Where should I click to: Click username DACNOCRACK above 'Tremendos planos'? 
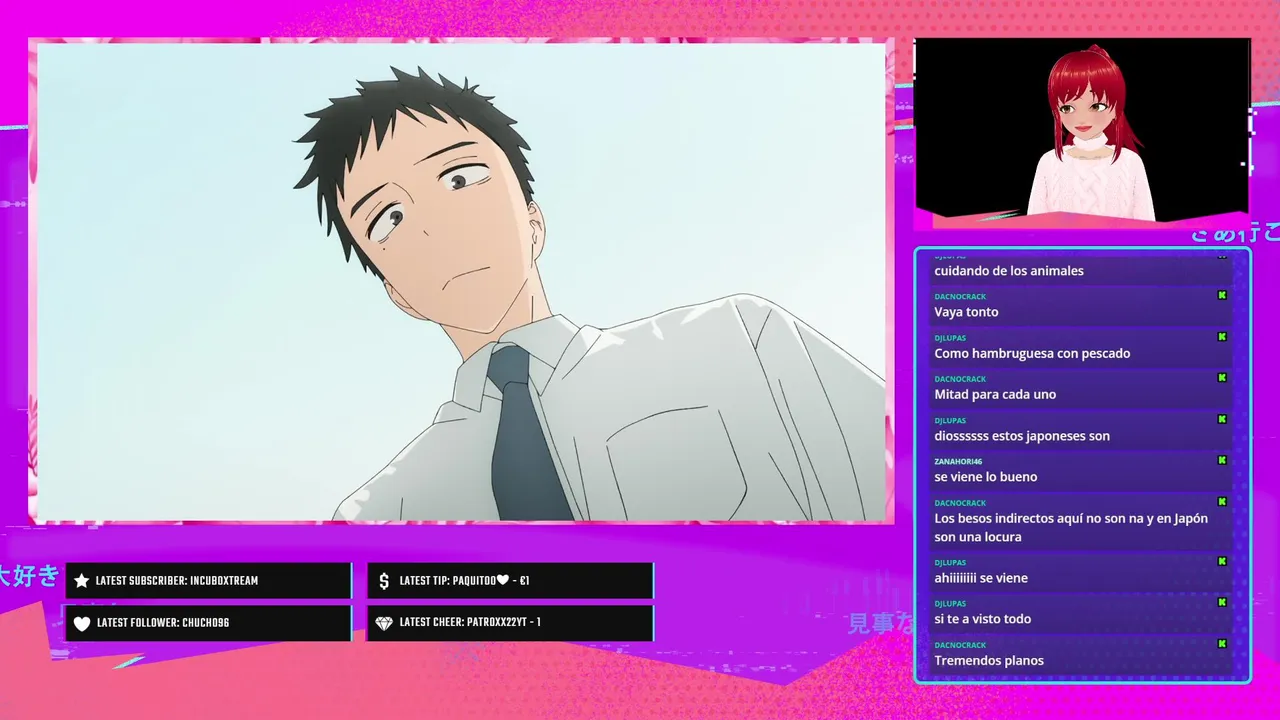tap(960, 645)
